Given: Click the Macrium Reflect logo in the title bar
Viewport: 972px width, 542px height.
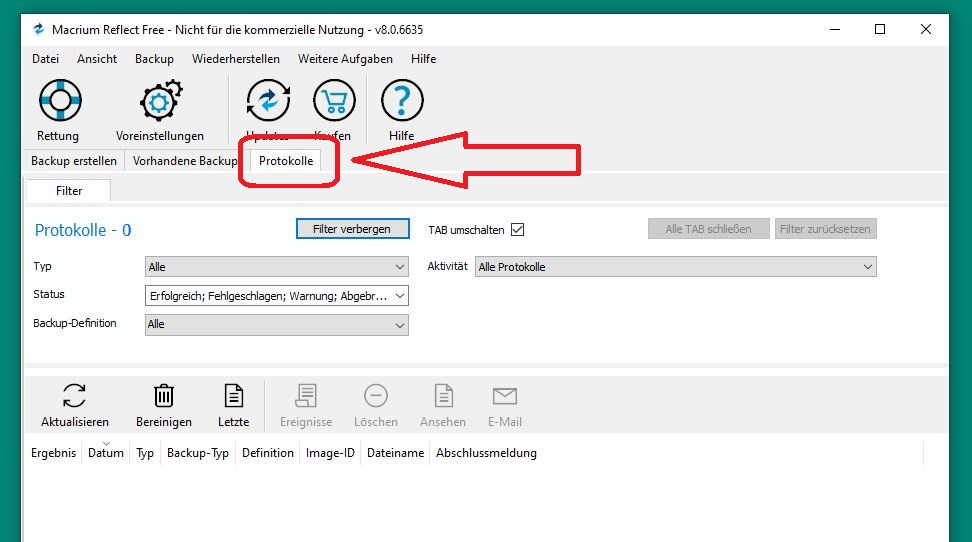Looking at the screenshot, I should [38, 29].
